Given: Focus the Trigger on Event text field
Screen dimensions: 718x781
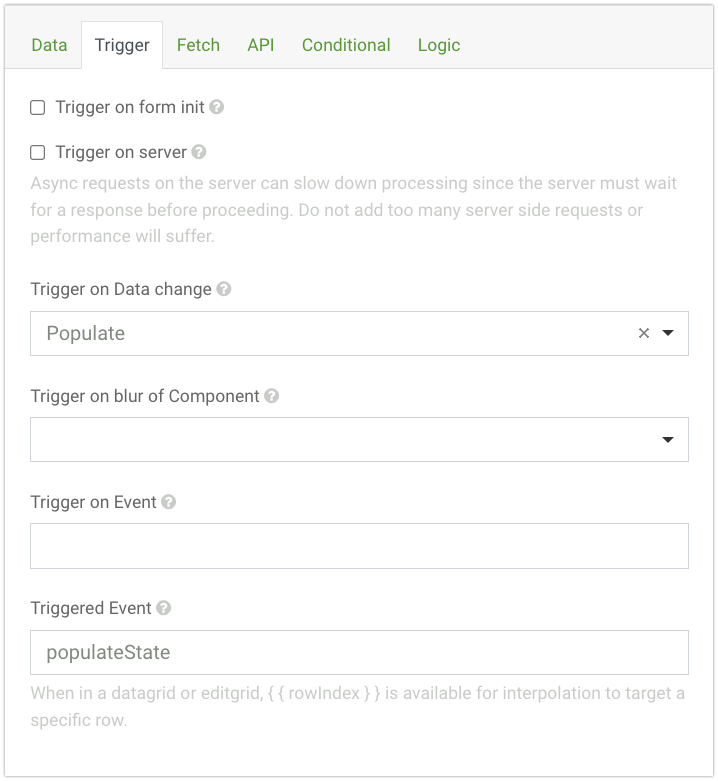Looking at the screenshot, I should [359, 546].
